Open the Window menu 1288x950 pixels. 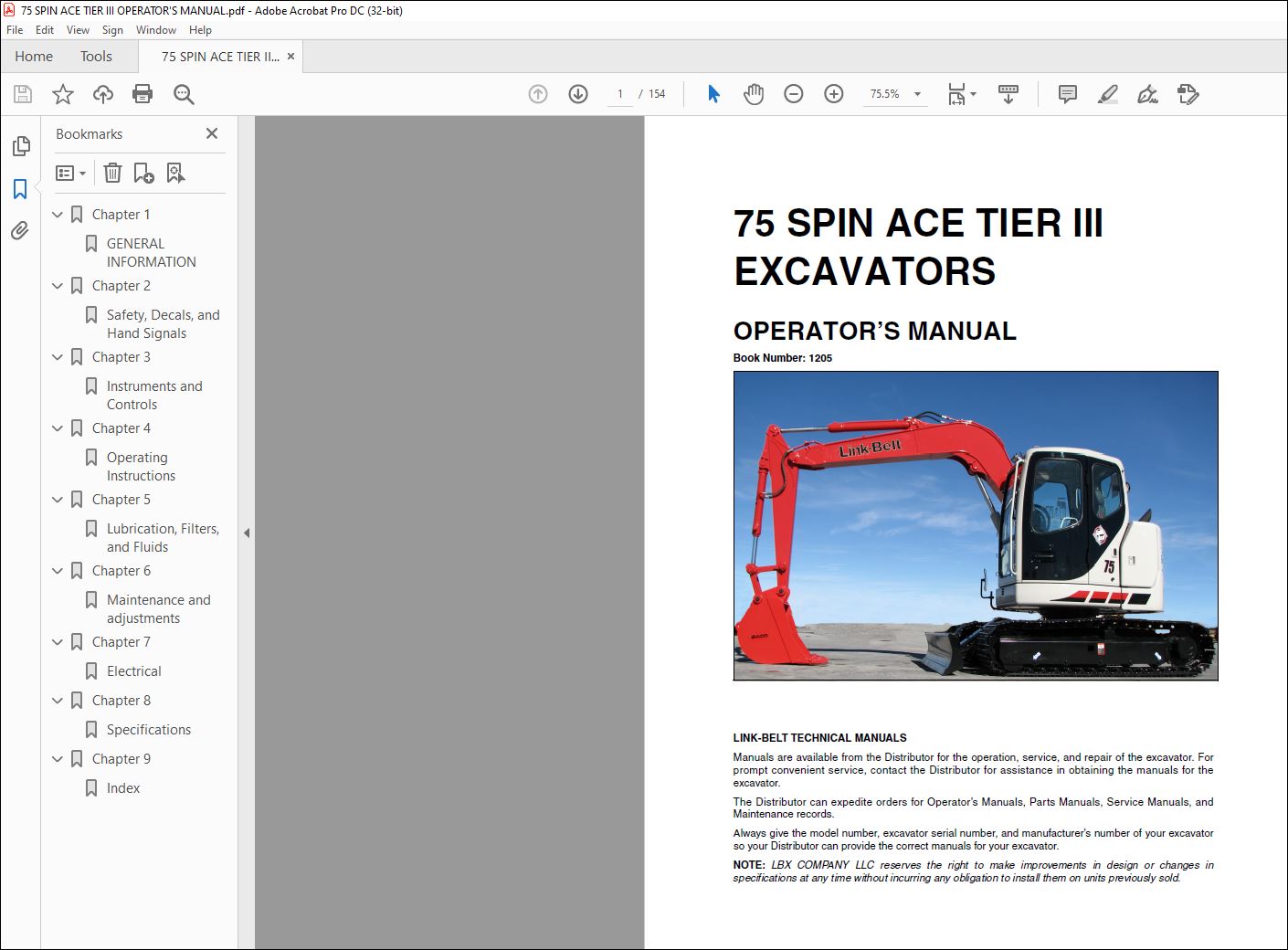point(156,30)
